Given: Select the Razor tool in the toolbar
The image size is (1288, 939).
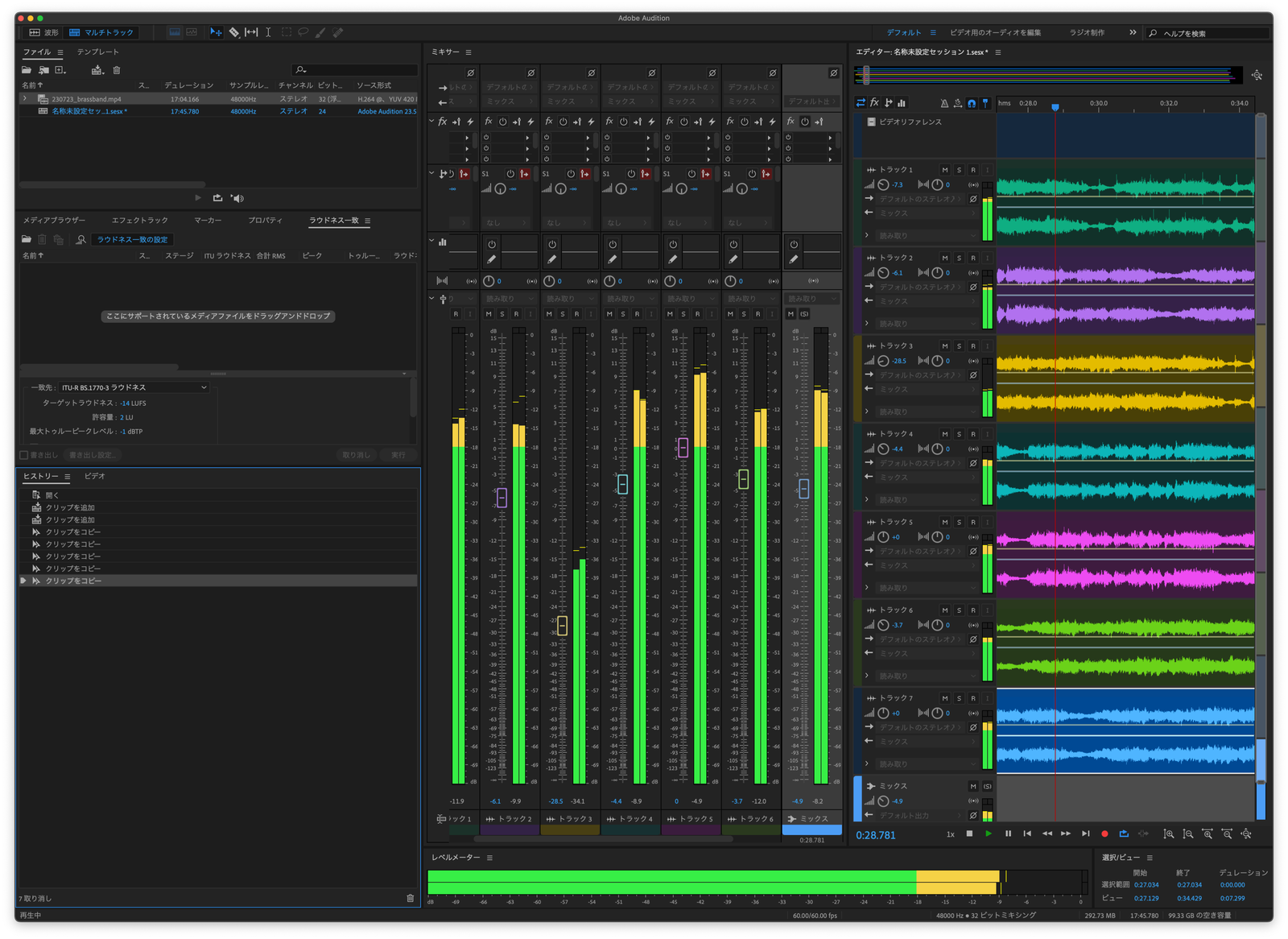Looking at the screenshot, I should coord(233,32).
